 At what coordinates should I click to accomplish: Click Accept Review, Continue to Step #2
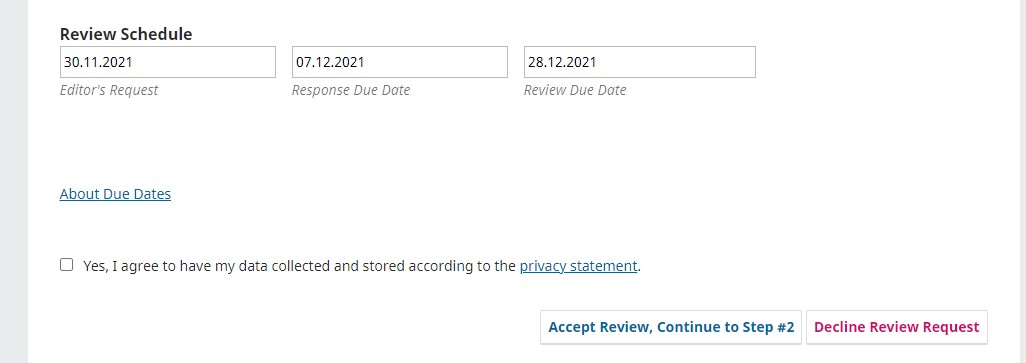(x=671, y=327)
